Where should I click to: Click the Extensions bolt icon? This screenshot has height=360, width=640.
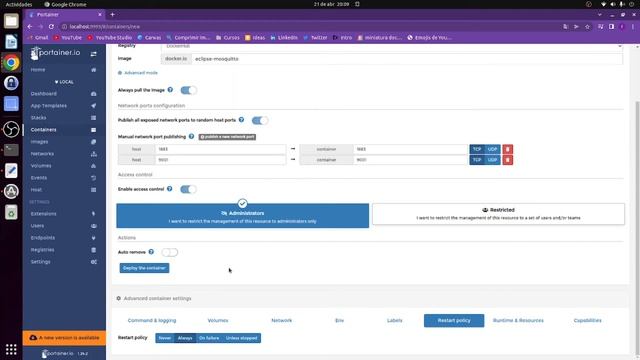(x=93, y=213)
